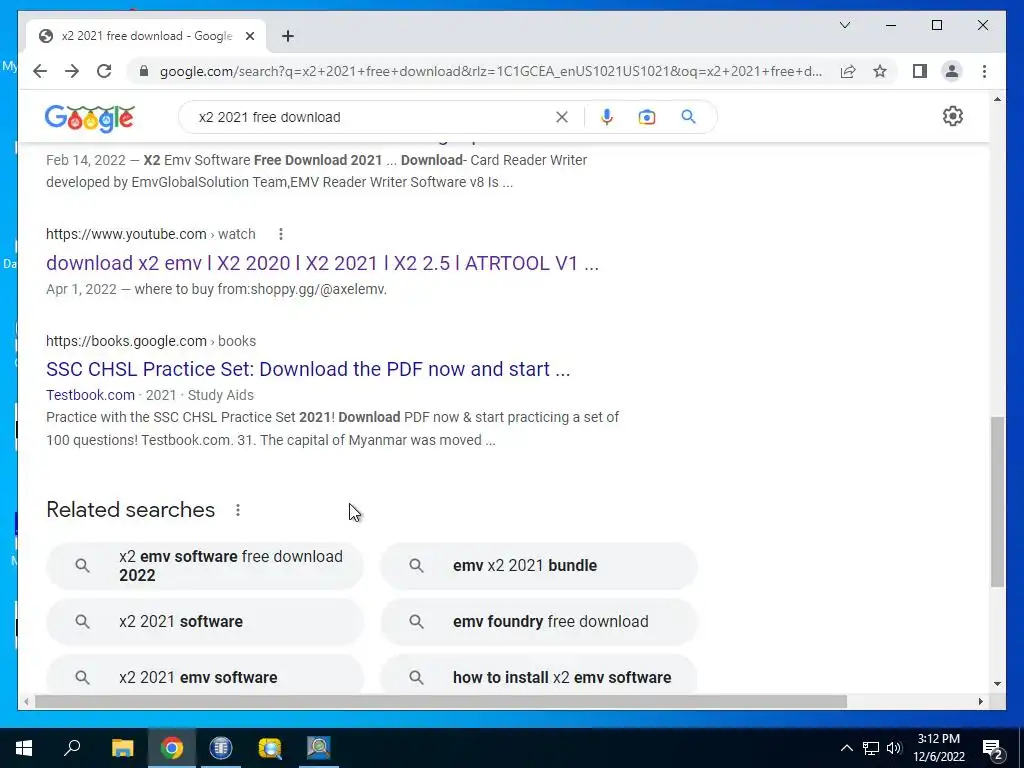The height and width of the screenshot is (768, 1024).
Task: Close the 'x2 2021 free download' tab
Action: (x=249, y=36)
